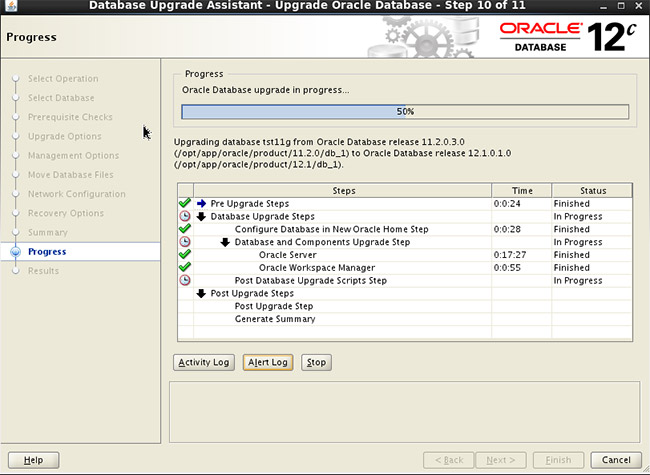This screenshot has height=475, width=650.
Task: Click In Progress status for Database Upgrade Steps
Action: (x=578, y=216)
